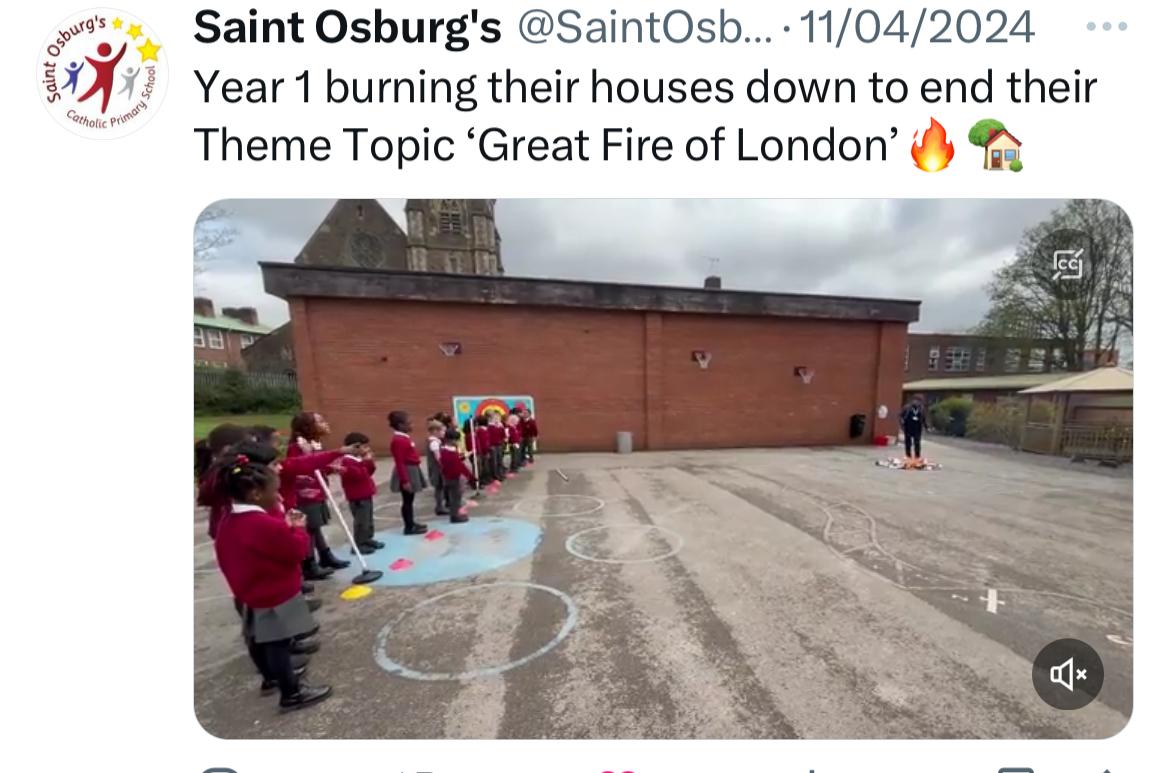Click the tweet text about Year 1
The image size is (1170, 773).
(645, 116)
